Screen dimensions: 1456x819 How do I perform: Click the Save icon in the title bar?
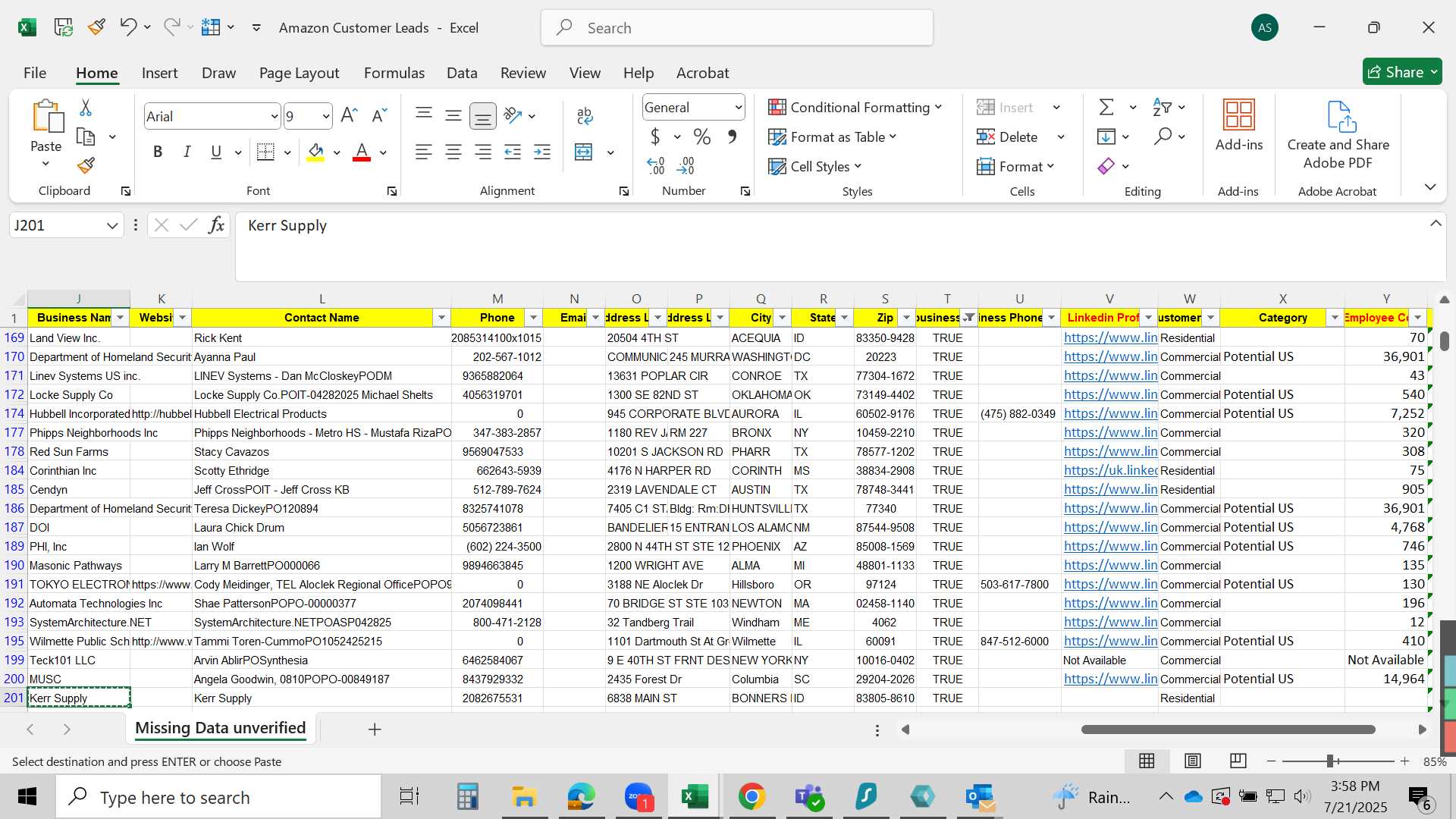coord(63,27)
